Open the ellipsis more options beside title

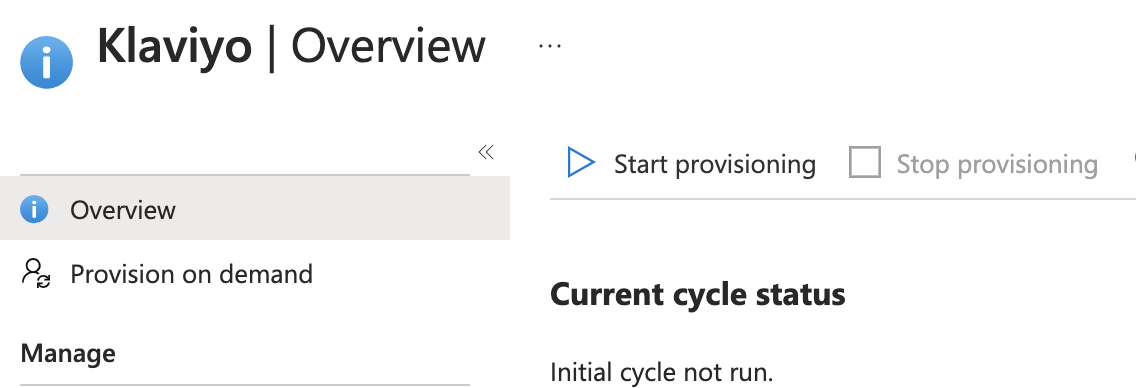coord(550,46)
